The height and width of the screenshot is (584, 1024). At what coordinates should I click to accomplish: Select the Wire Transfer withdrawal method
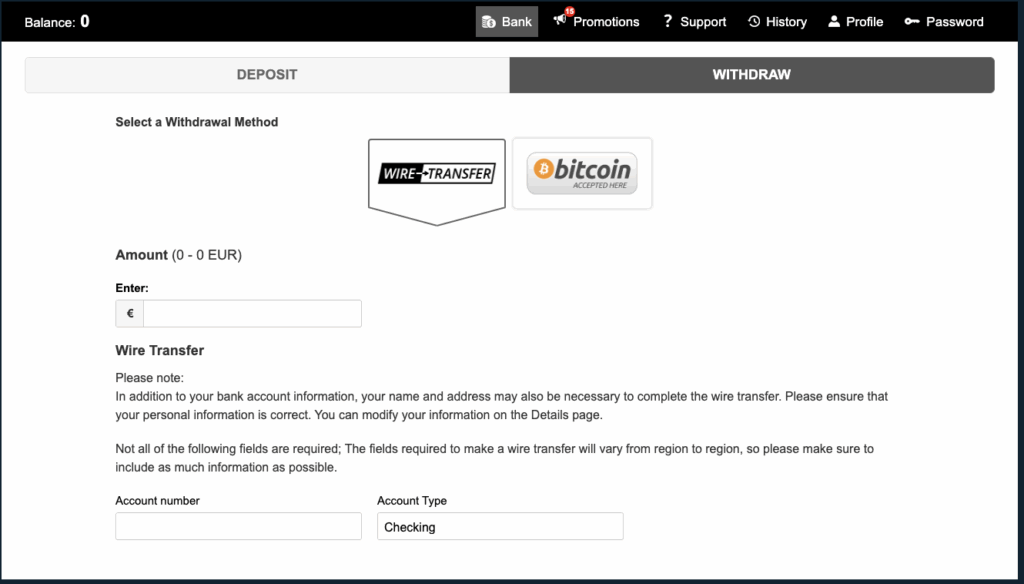(x=437, y=174)
